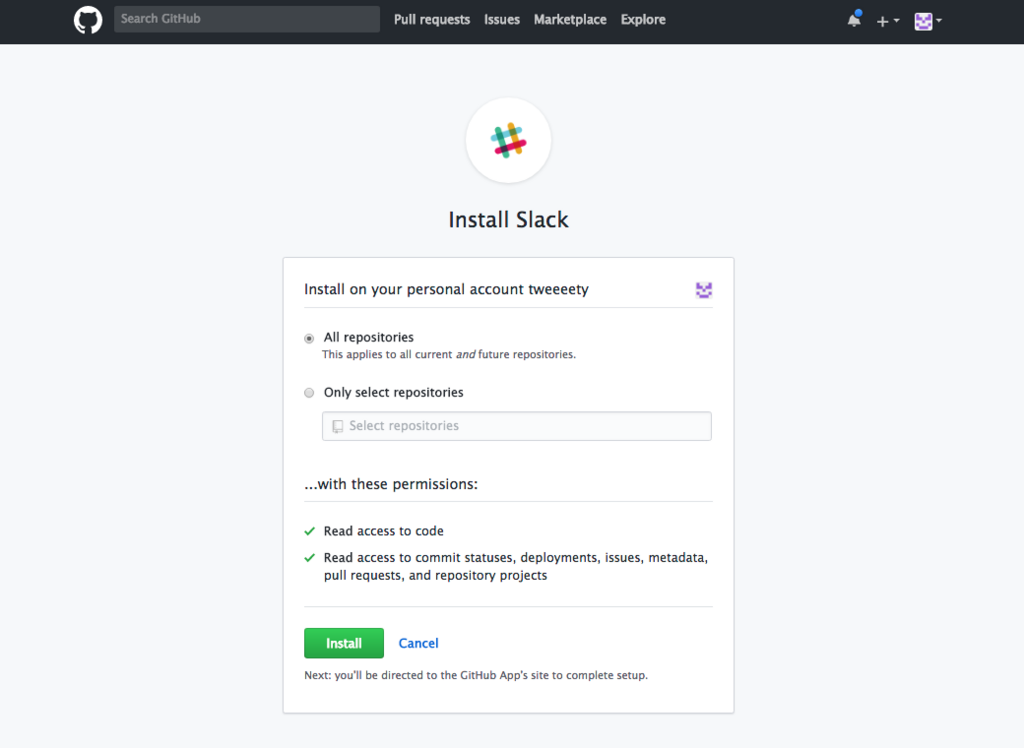This screenshot has height=748, width=1024.
Task: Choose the Only select repositories option
Action: tap(310, 393)
